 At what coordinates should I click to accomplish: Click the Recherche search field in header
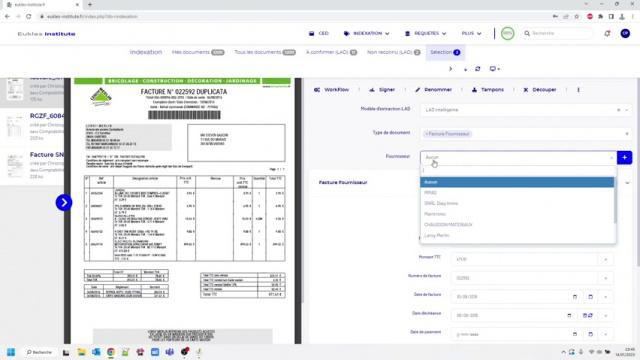[557, 33]
